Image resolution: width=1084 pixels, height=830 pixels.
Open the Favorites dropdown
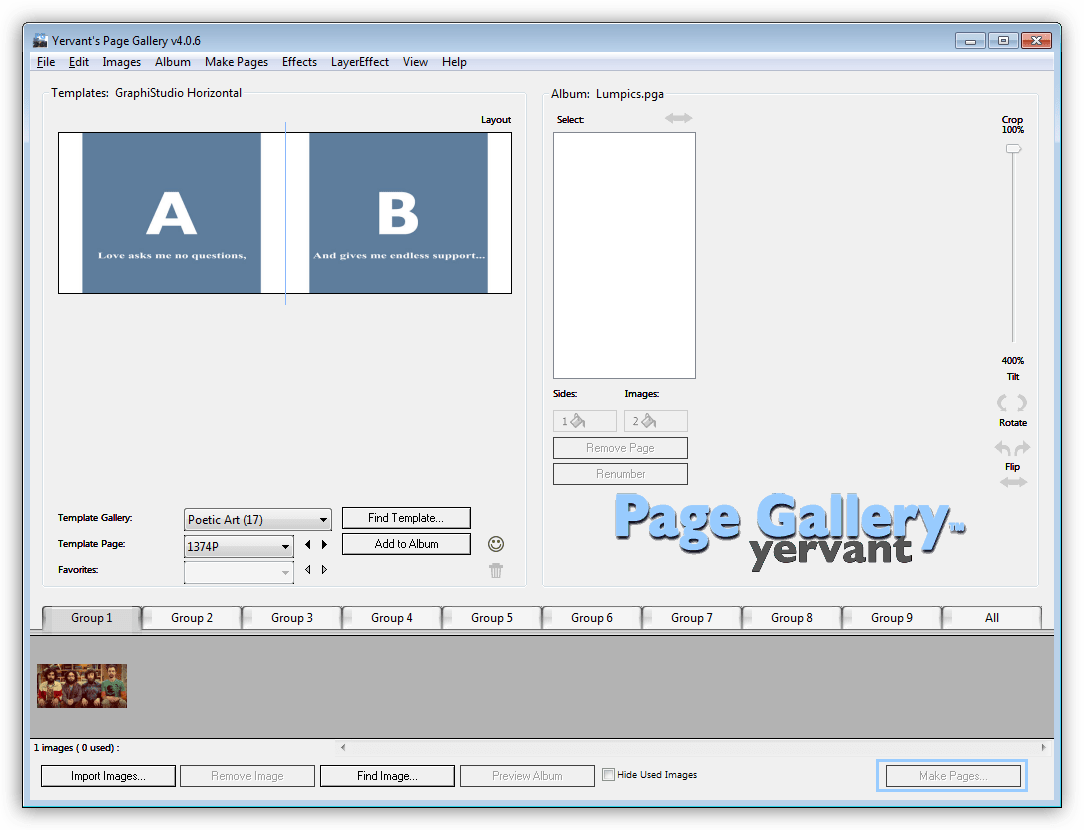tap(239, 572)
